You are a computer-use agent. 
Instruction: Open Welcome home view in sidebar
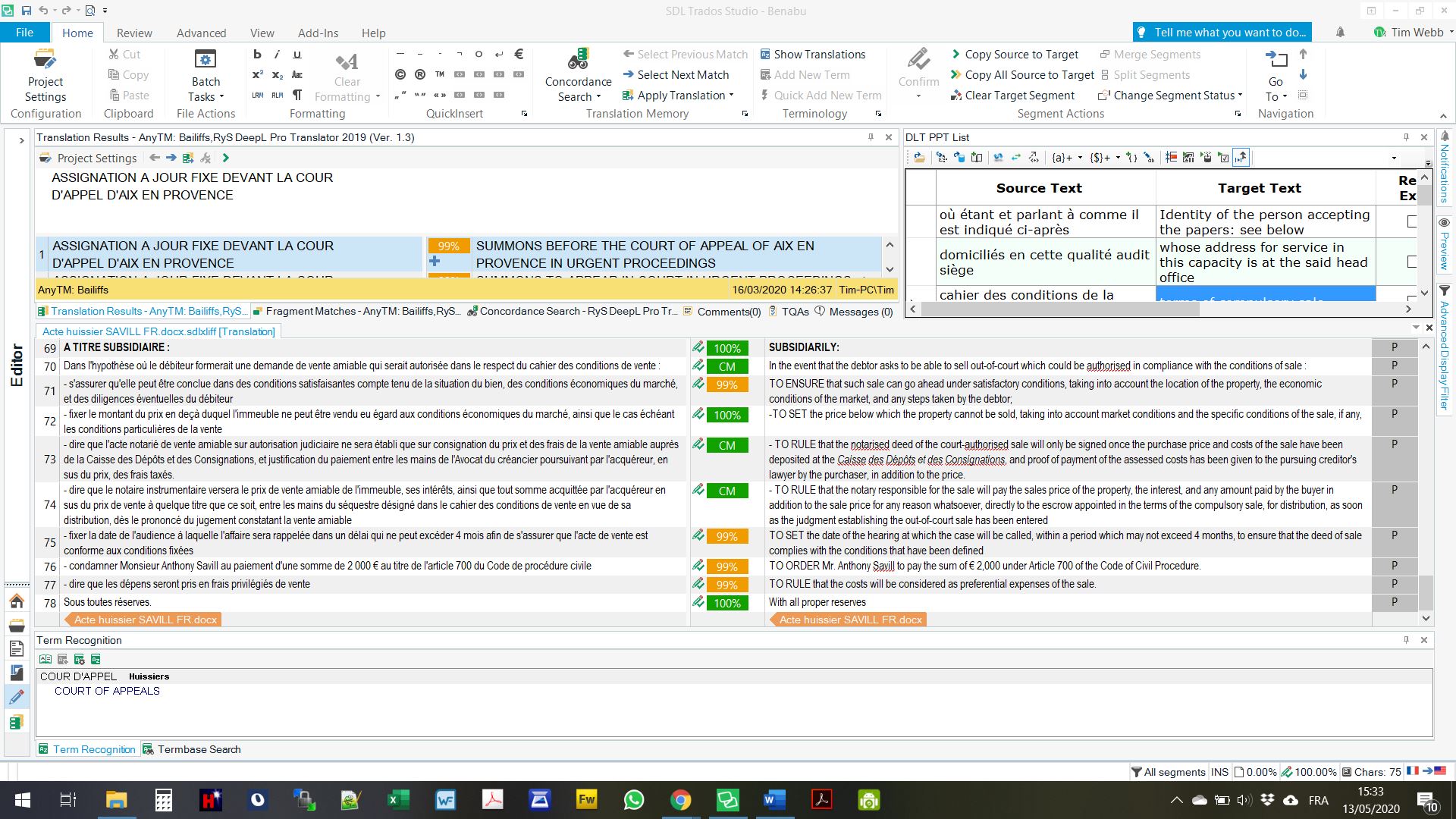coord(16,601)
